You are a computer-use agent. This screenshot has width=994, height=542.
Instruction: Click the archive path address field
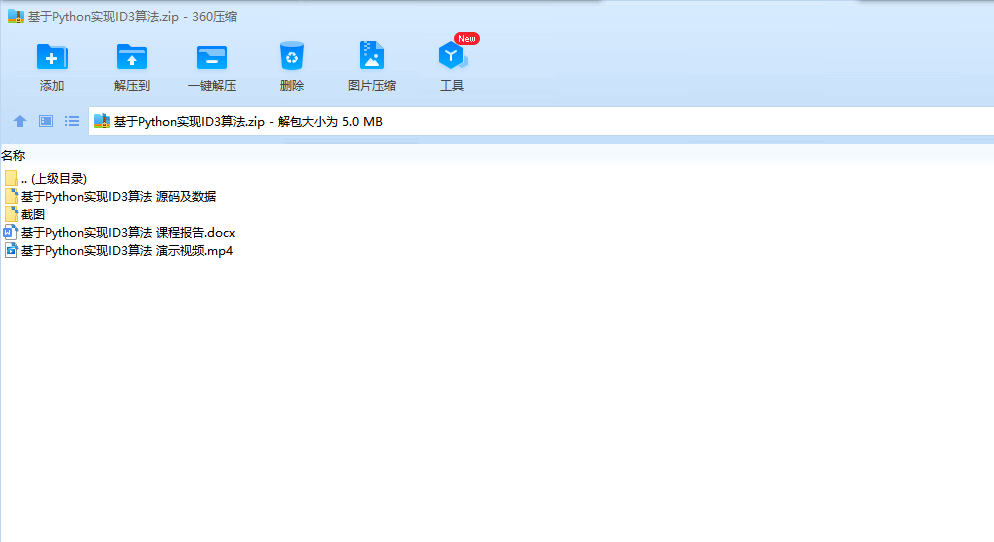[x=541, y=121]
